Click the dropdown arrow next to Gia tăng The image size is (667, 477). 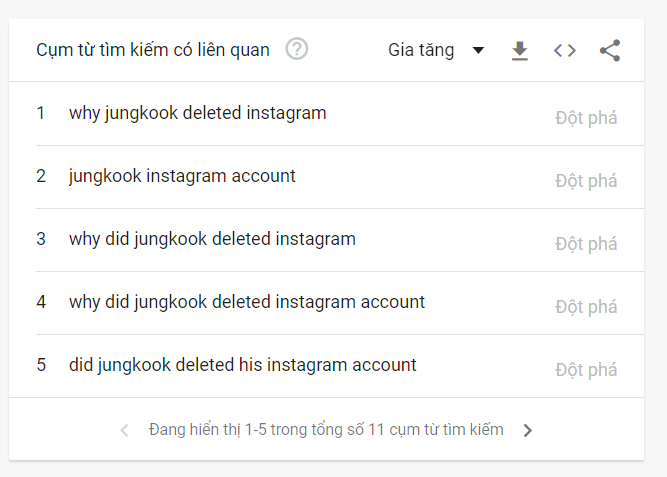coord(478,50)
